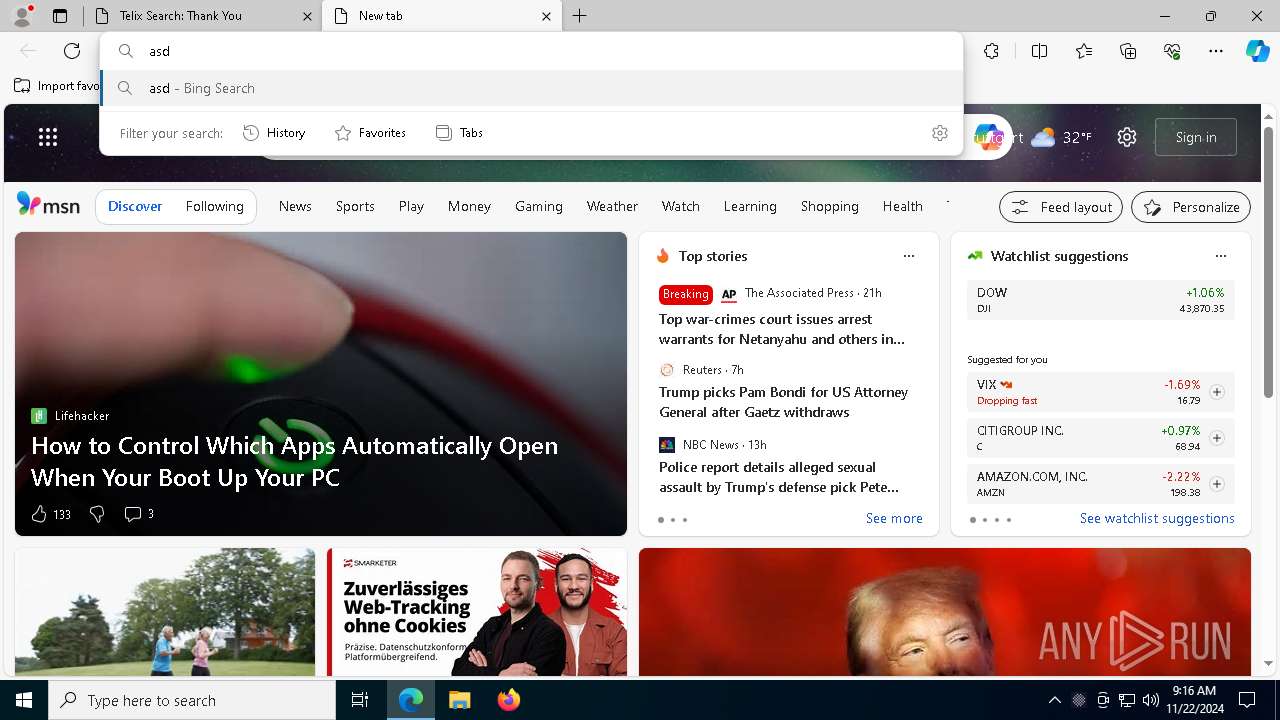Image resolution: width=1280 pixels, height=720 pixels.
Task: Open Top stories more options ellipsis
Action: [x=908, y=256]
